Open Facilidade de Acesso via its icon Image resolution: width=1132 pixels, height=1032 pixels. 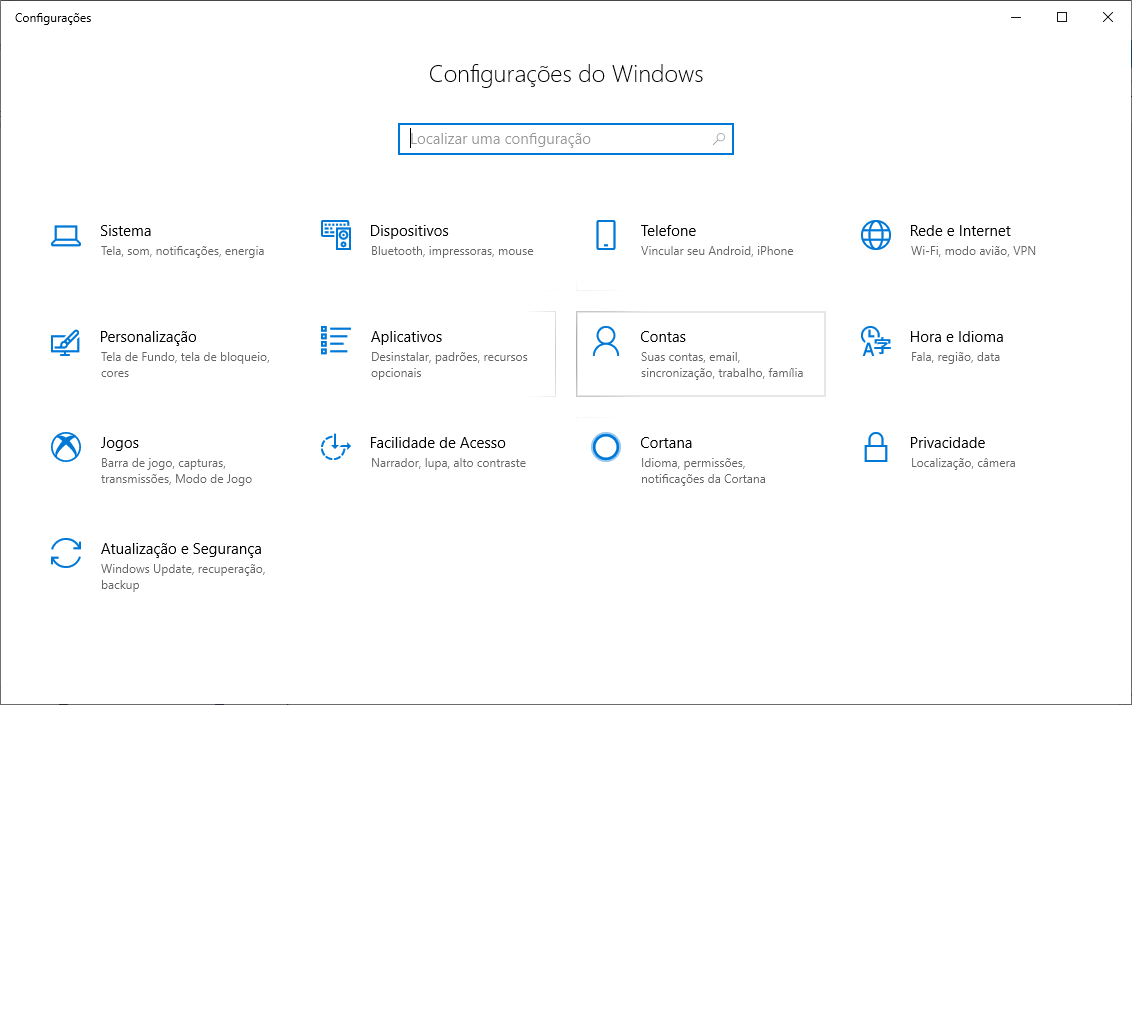(x=336, y=447)
